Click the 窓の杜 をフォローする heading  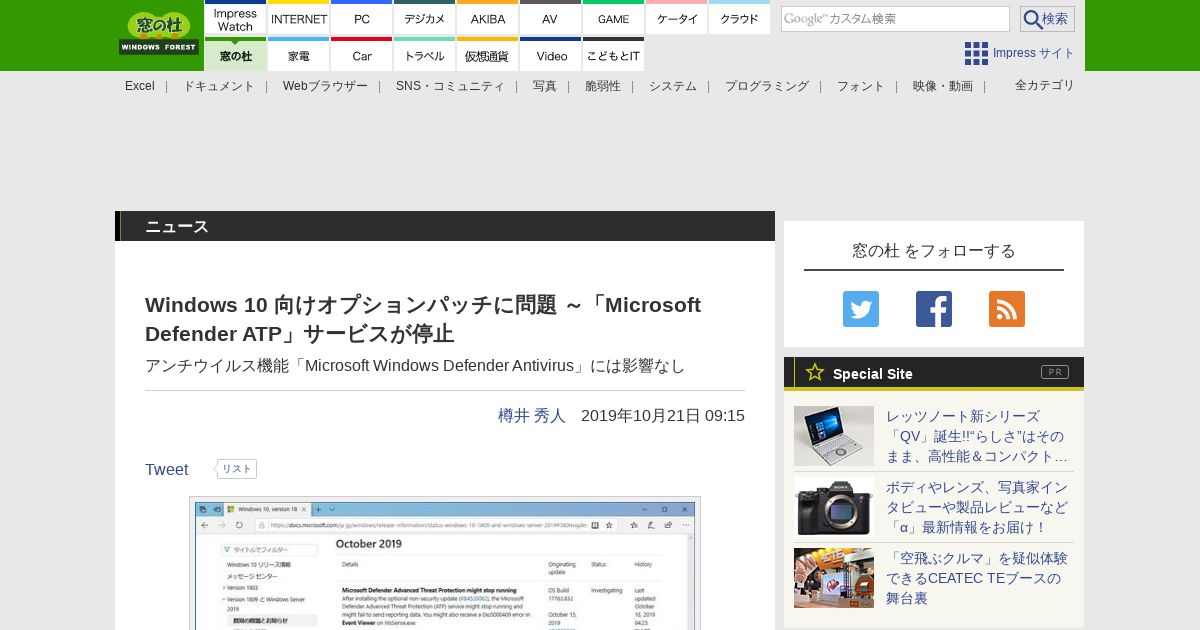(934, 250)
